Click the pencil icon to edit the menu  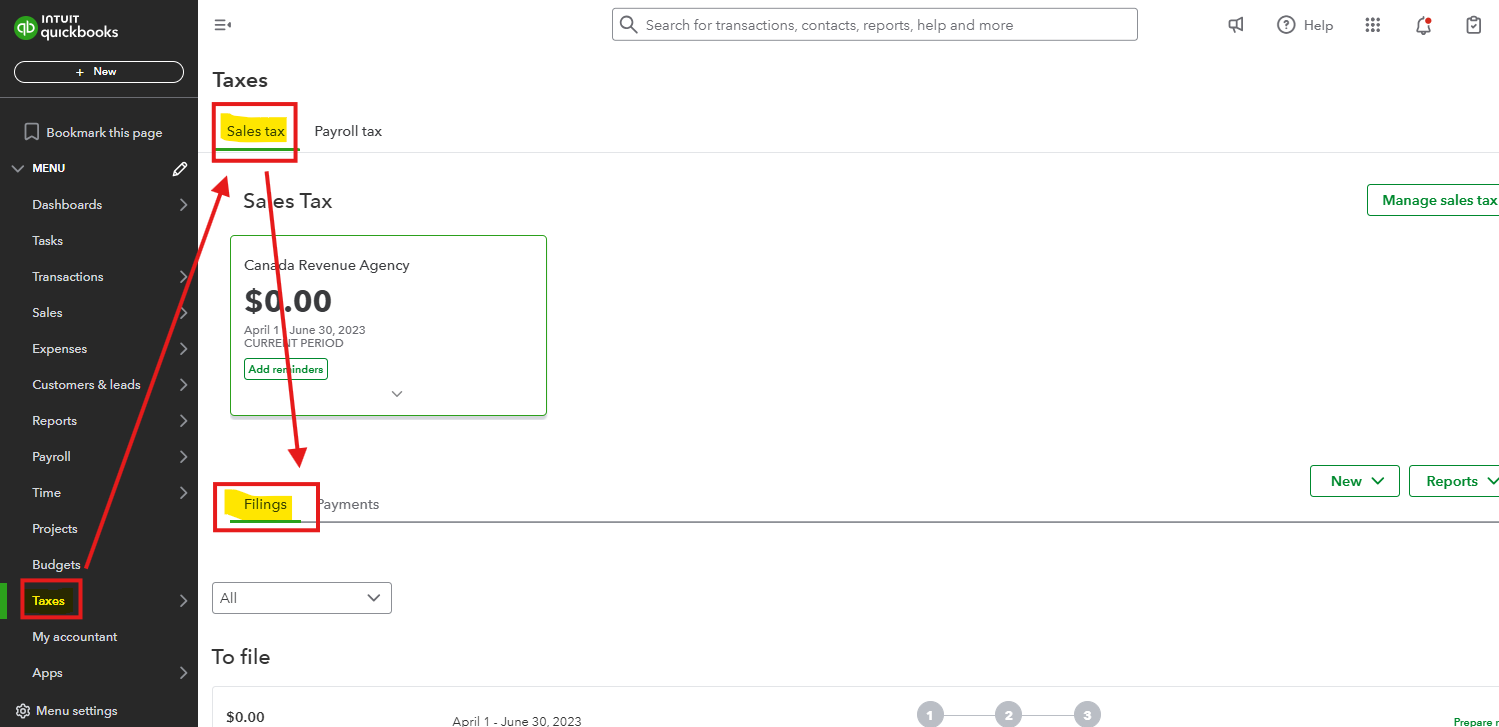(180, 169)
